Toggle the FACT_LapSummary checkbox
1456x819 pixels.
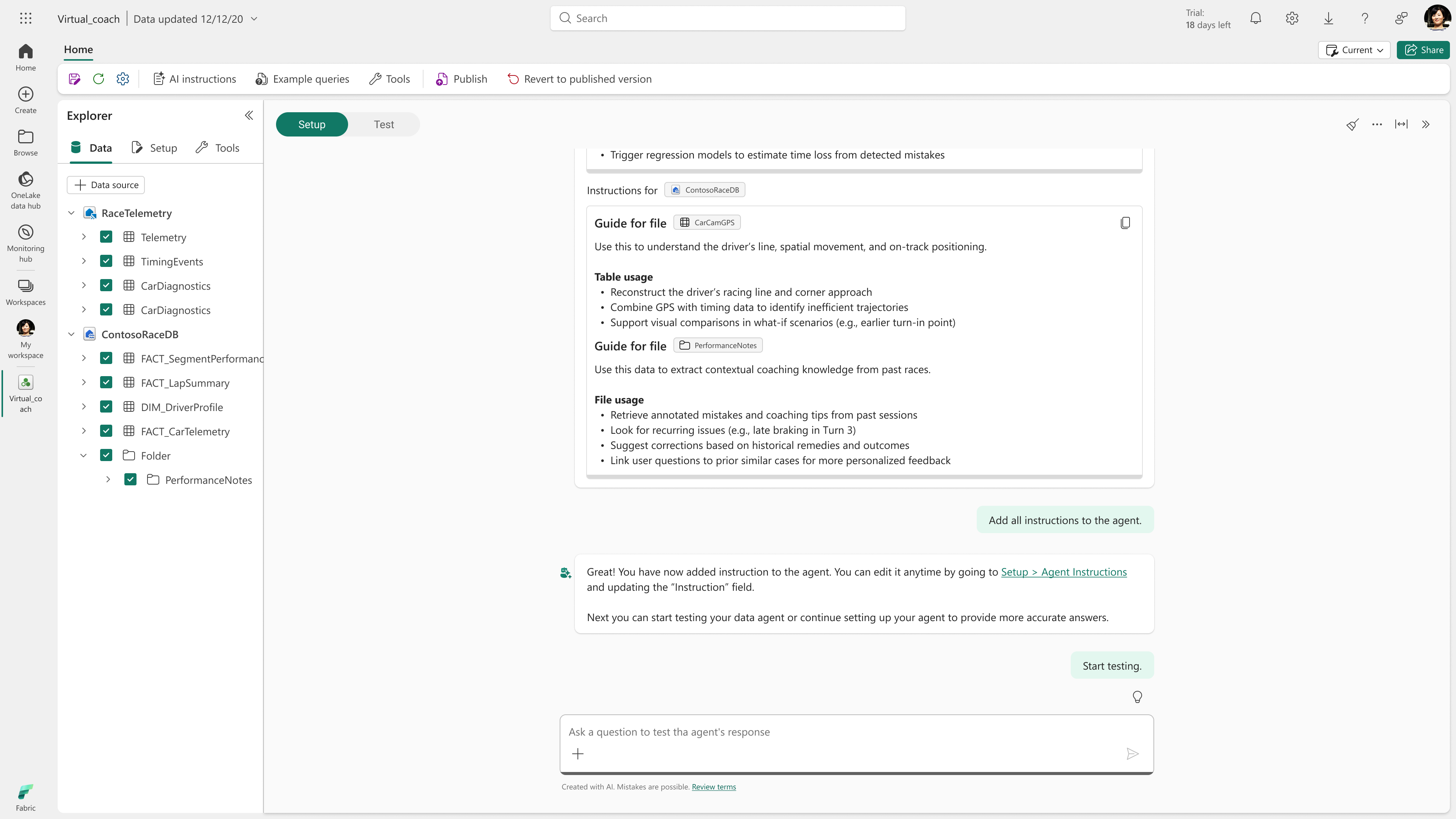(106, 383)
